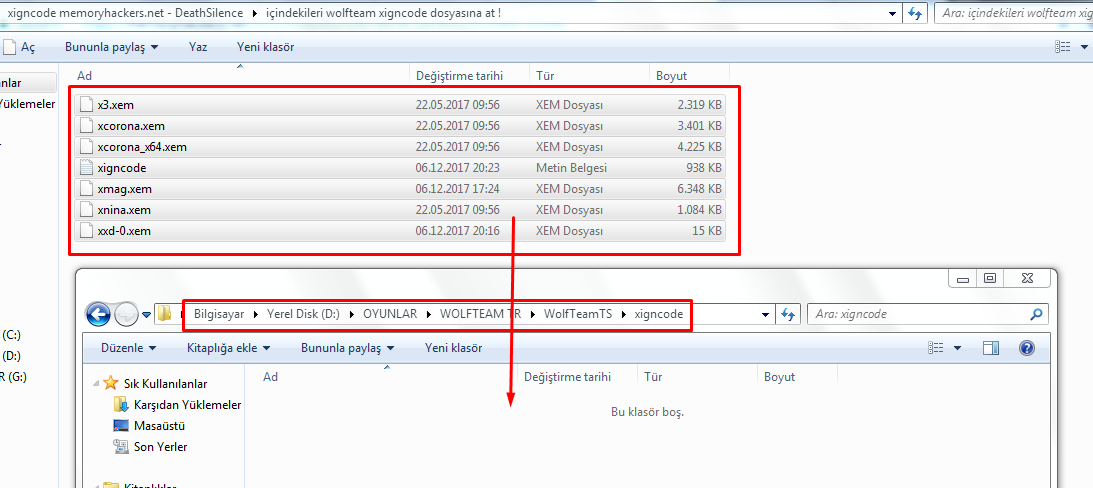Expand view options arrow in top window

click(x=1084, y=47)
